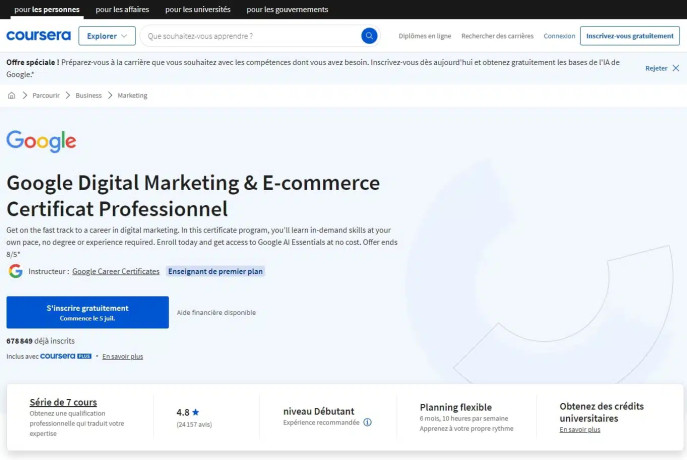Click Aide financière disponible
687x460 pixels.
[x=216, y=312]
